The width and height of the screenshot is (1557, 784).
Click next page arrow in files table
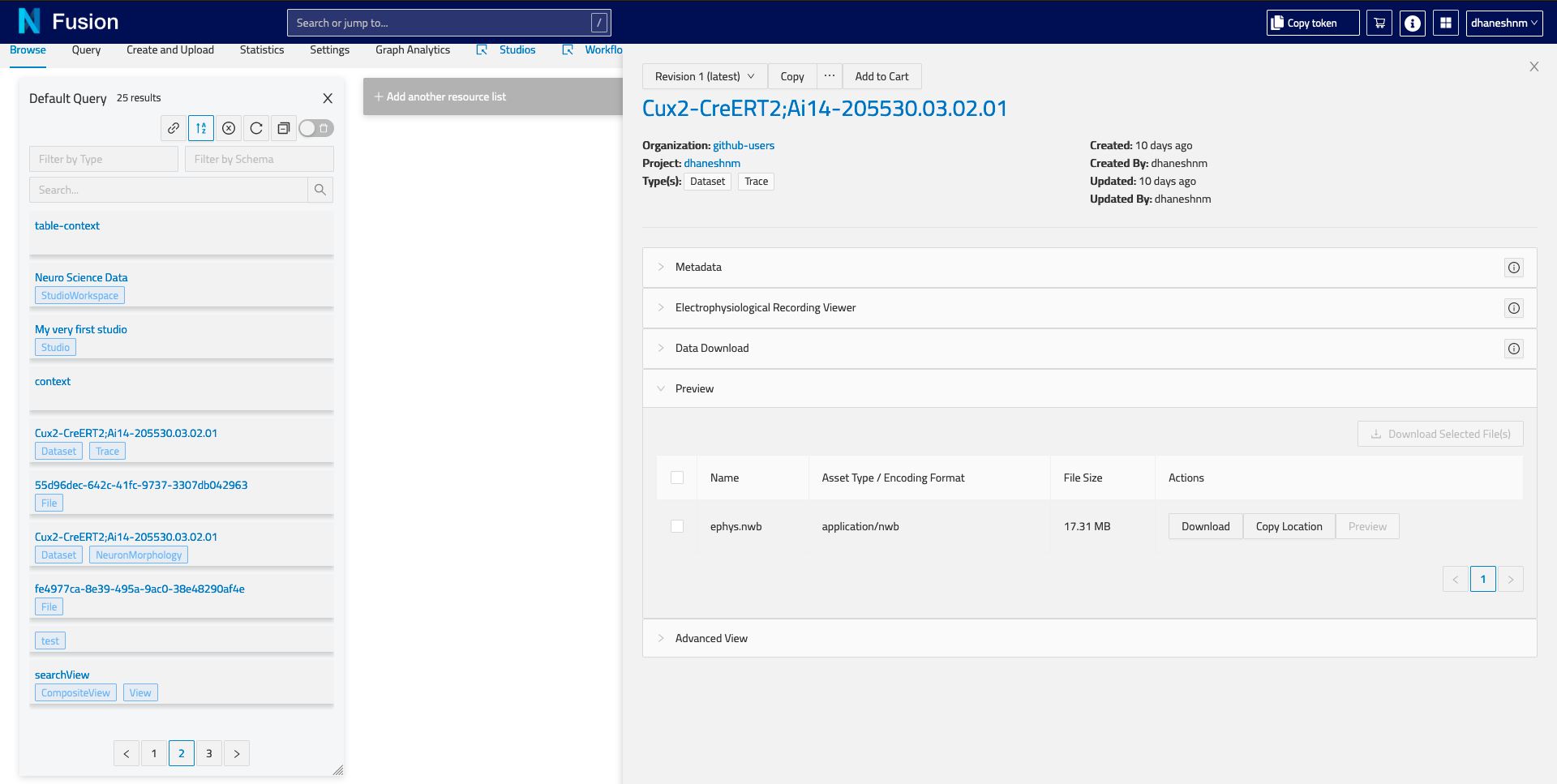point(1511,579)
